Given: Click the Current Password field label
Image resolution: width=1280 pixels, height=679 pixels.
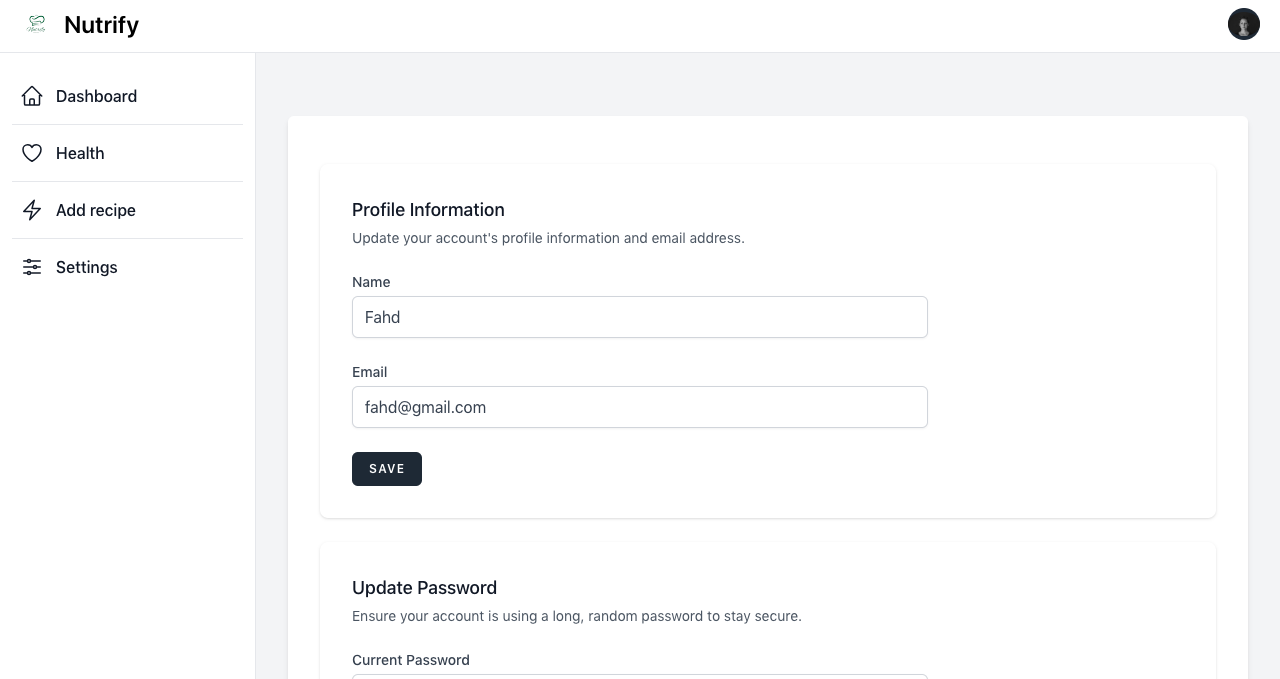Looking at the screenshot, I should pyautogui.click(x=410, y=660).
